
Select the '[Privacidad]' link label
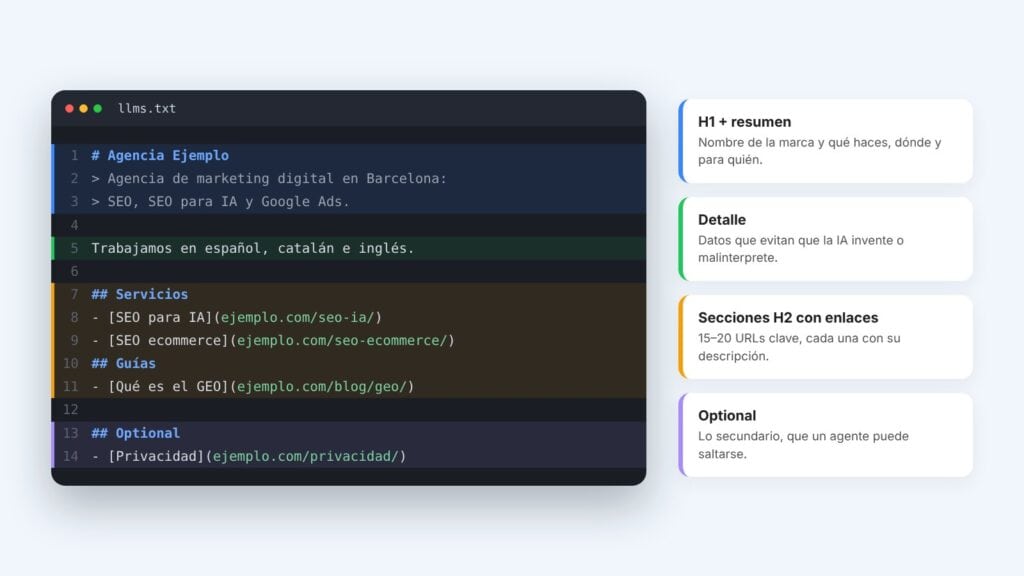pyautogui.click(x=156, y=456)
